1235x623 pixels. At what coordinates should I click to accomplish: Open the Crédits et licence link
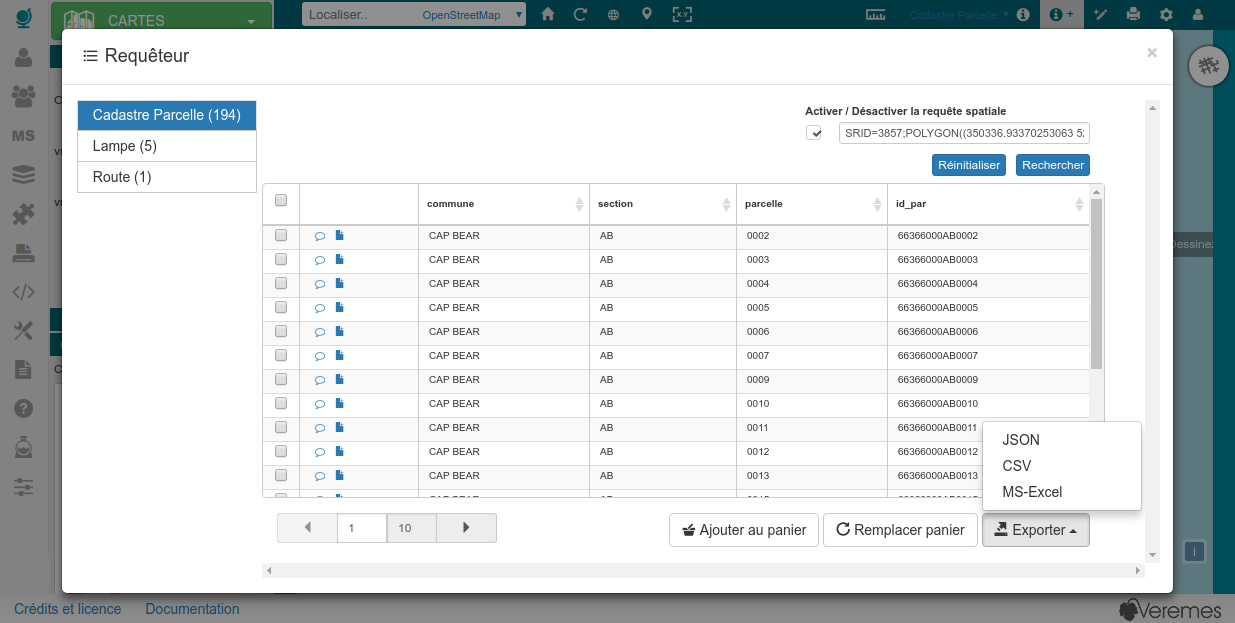68,609
